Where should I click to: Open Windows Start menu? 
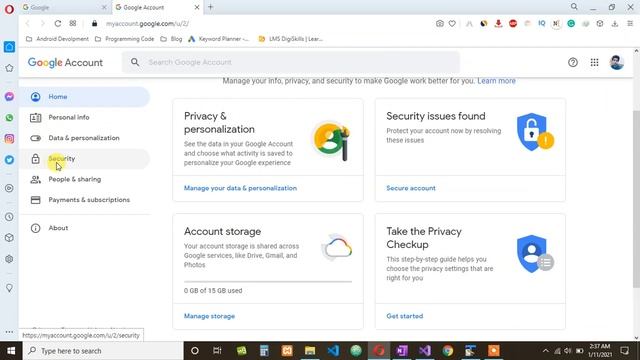[x=11, y=351]
